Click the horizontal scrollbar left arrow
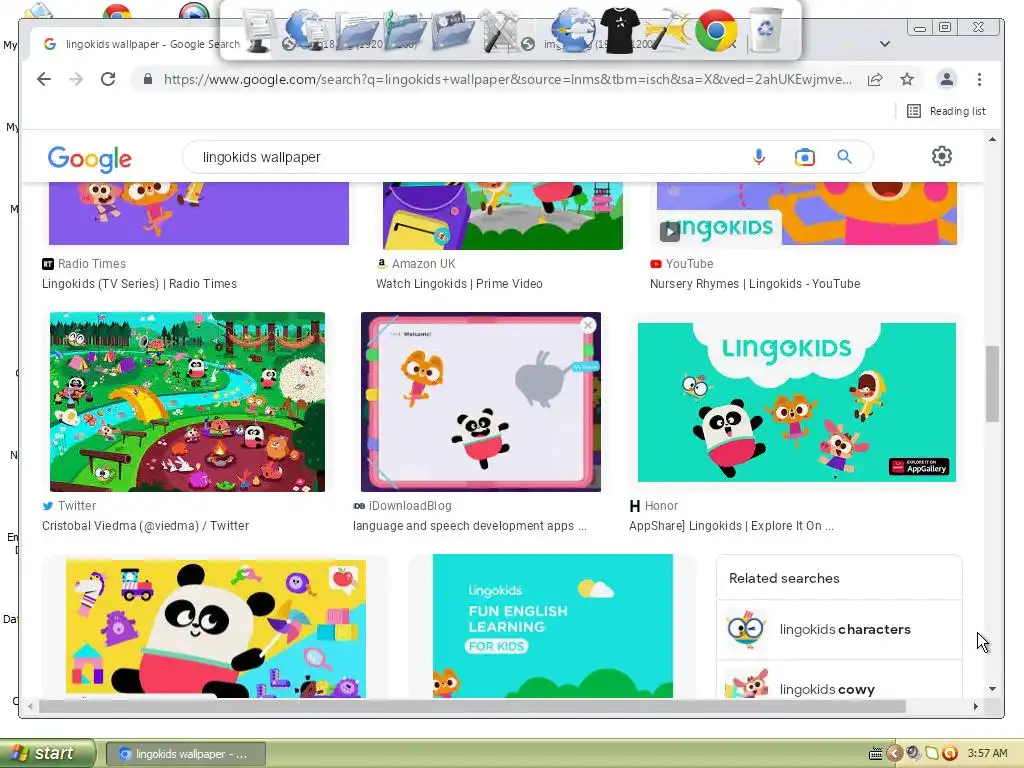This screenshot has height=768, width=1024. [x=30, y=706]
